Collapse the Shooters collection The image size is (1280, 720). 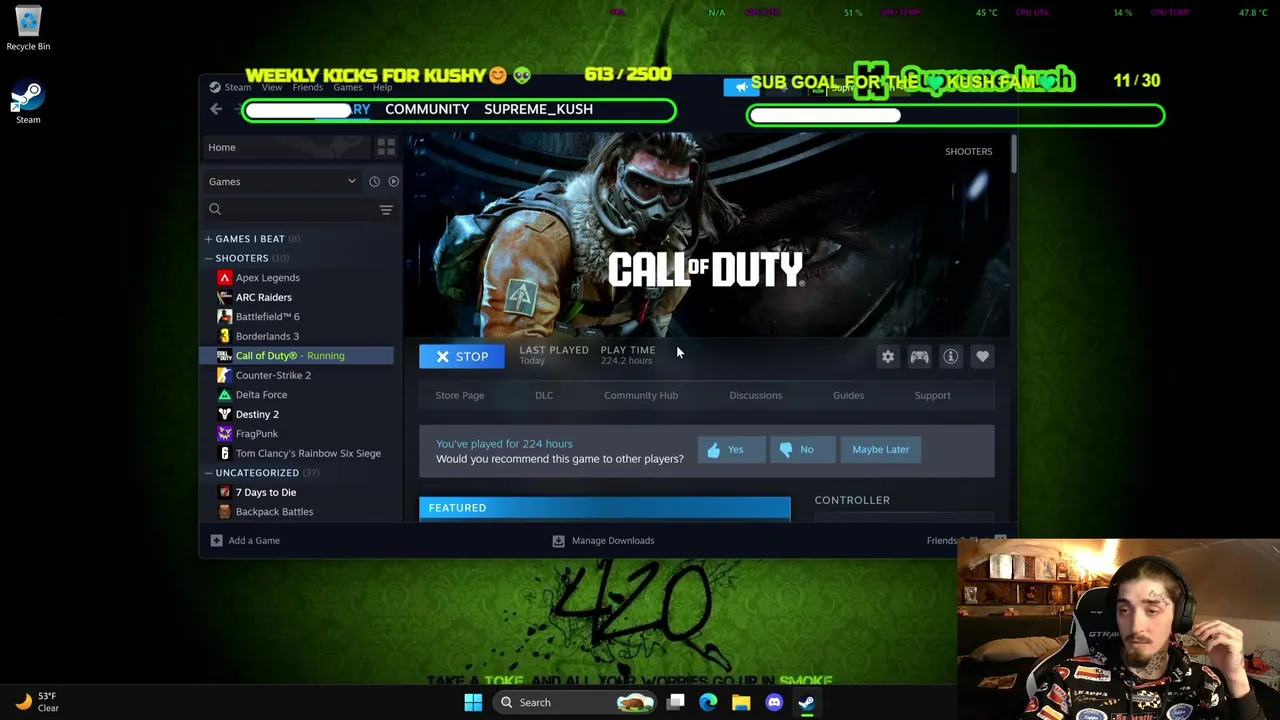click(208, 258)
